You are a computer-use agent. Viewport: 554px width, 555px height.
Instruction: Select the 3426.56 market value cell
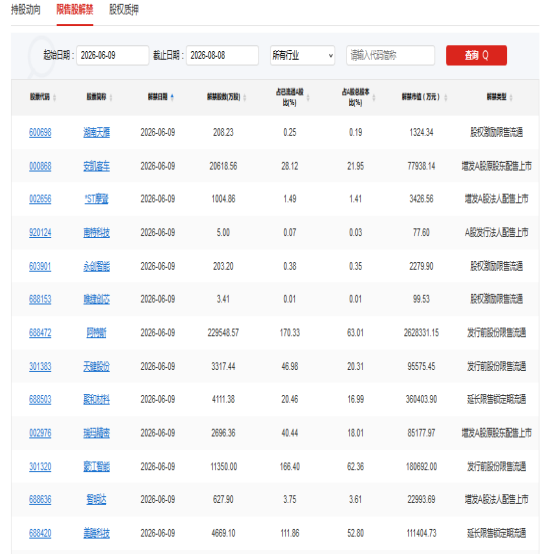coord(421,199)
